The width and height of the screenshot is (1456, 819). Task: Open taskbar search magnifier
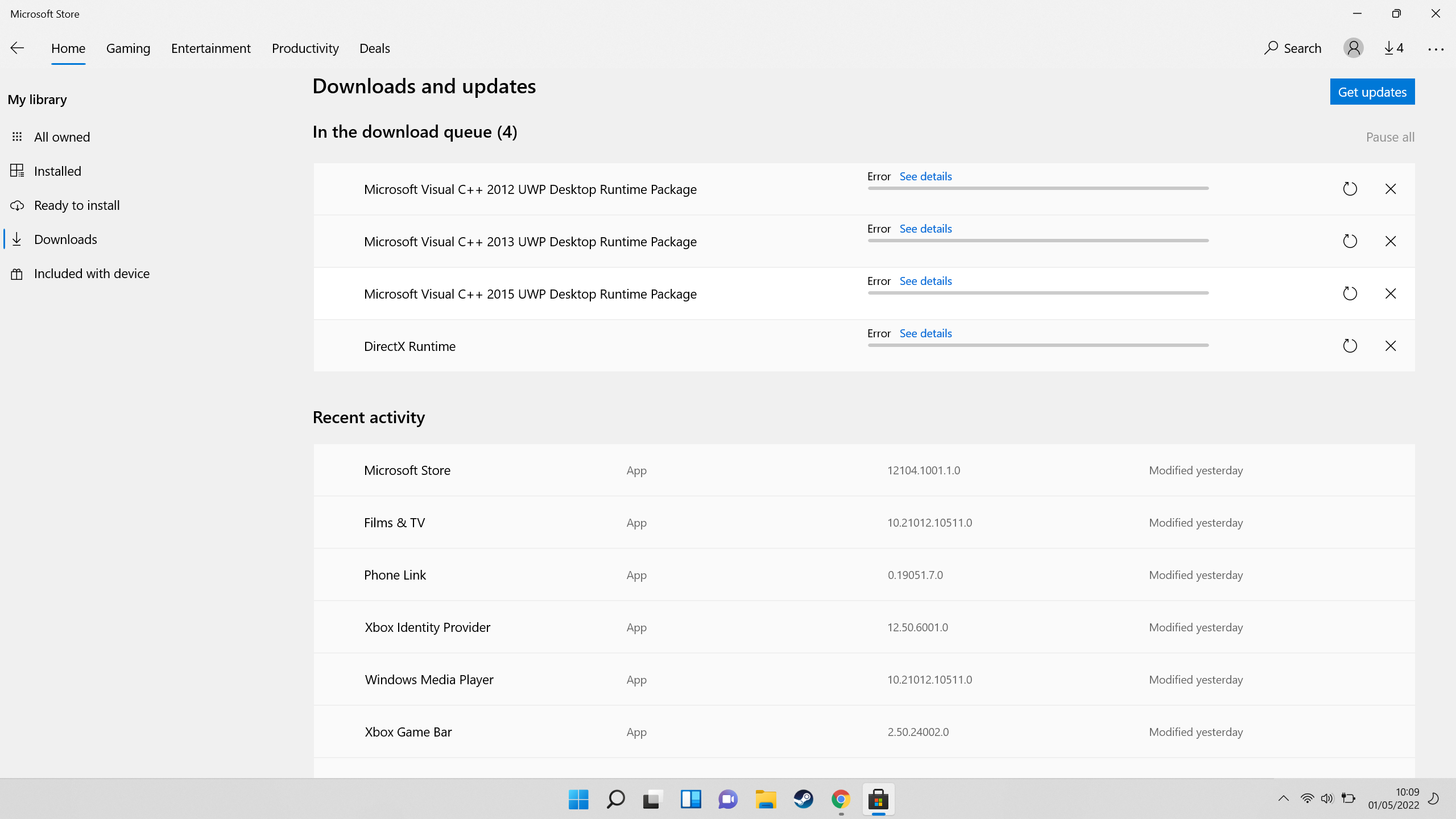tap(615, 799)
